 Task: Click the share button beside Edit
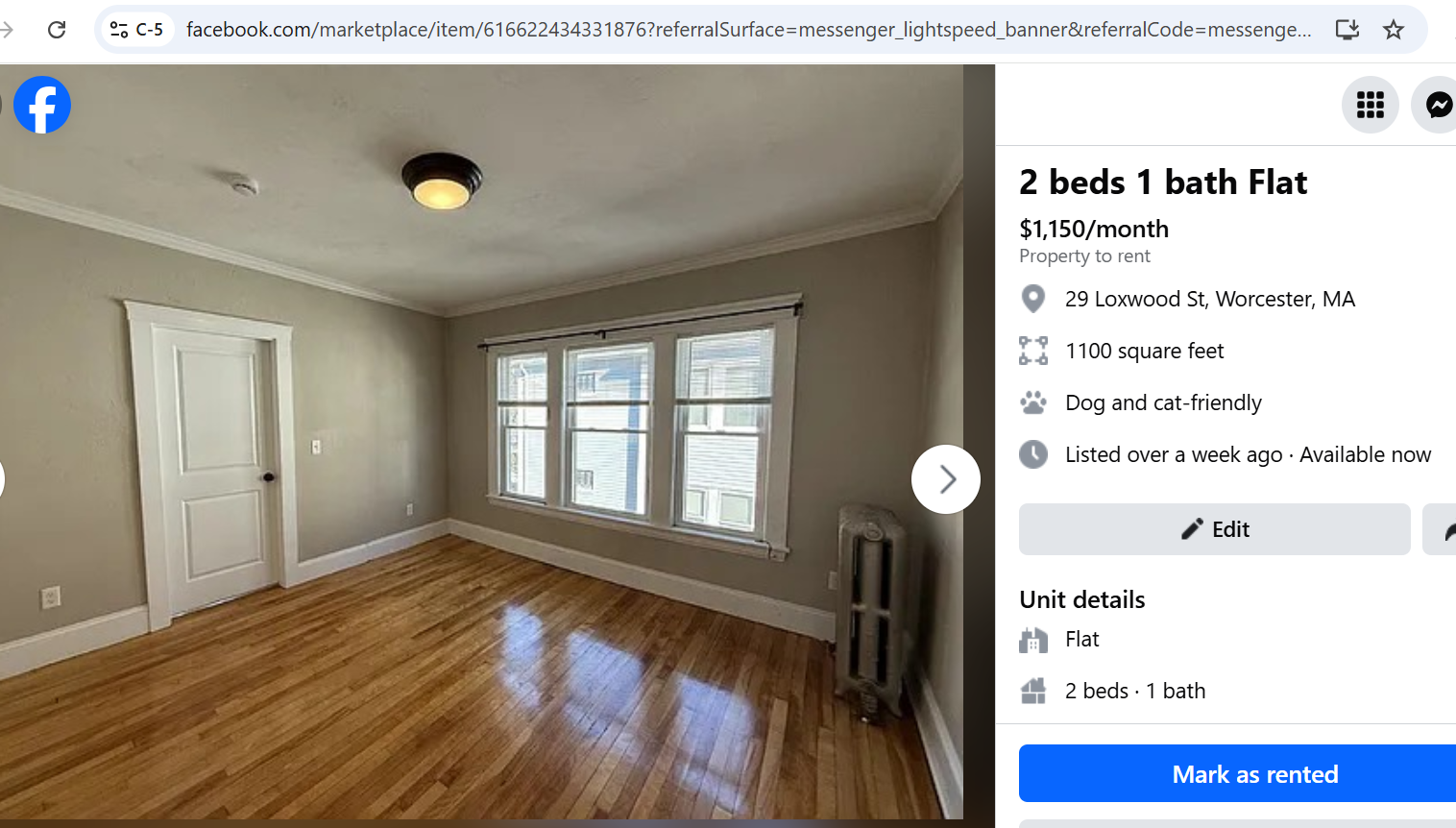pyautogui.click(x=1441, y=529)
